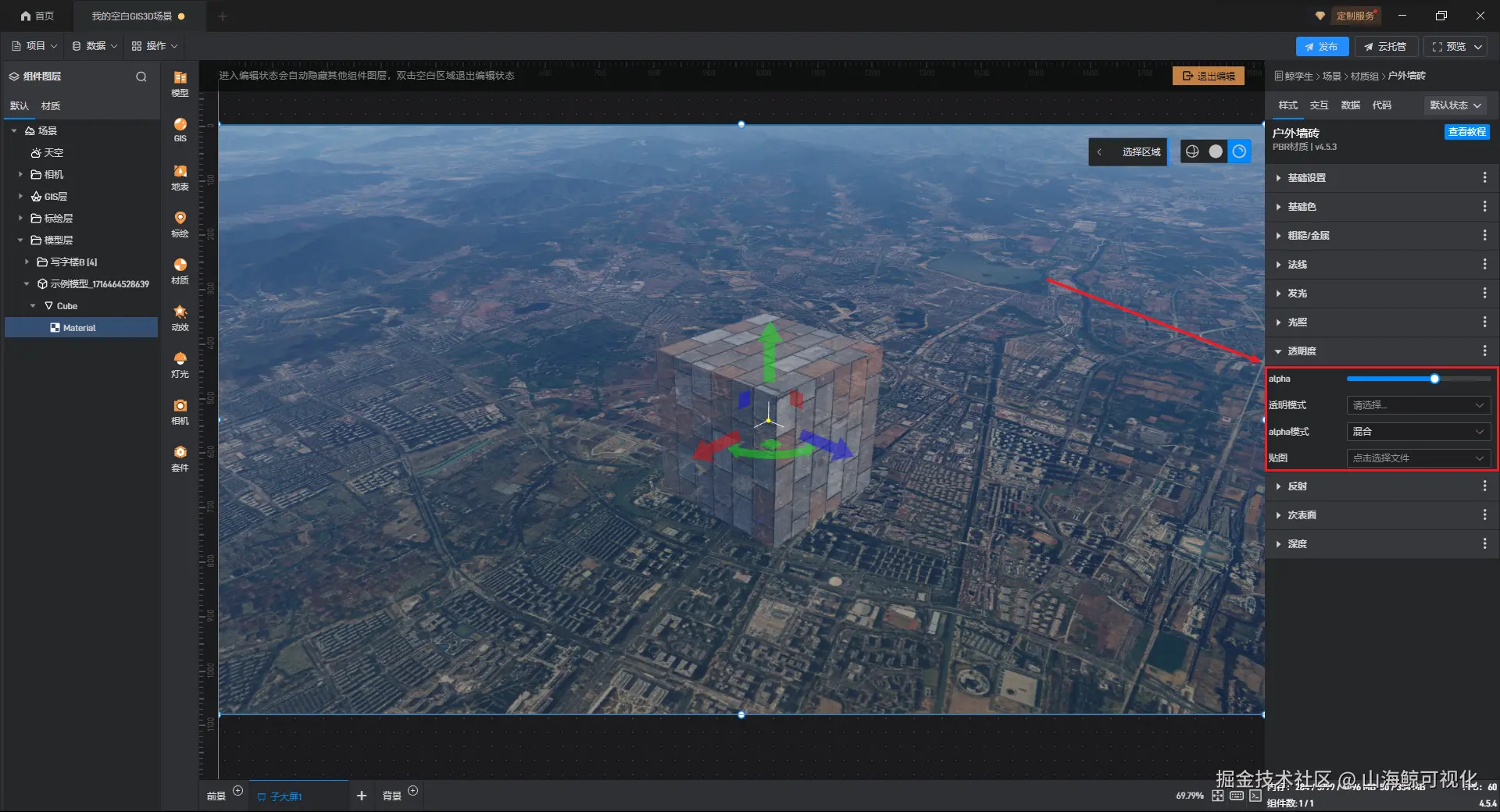Viewport: 1500px width, 812px height.
Task: Open more options for 透明度 section
Action: coord(1484,351)
